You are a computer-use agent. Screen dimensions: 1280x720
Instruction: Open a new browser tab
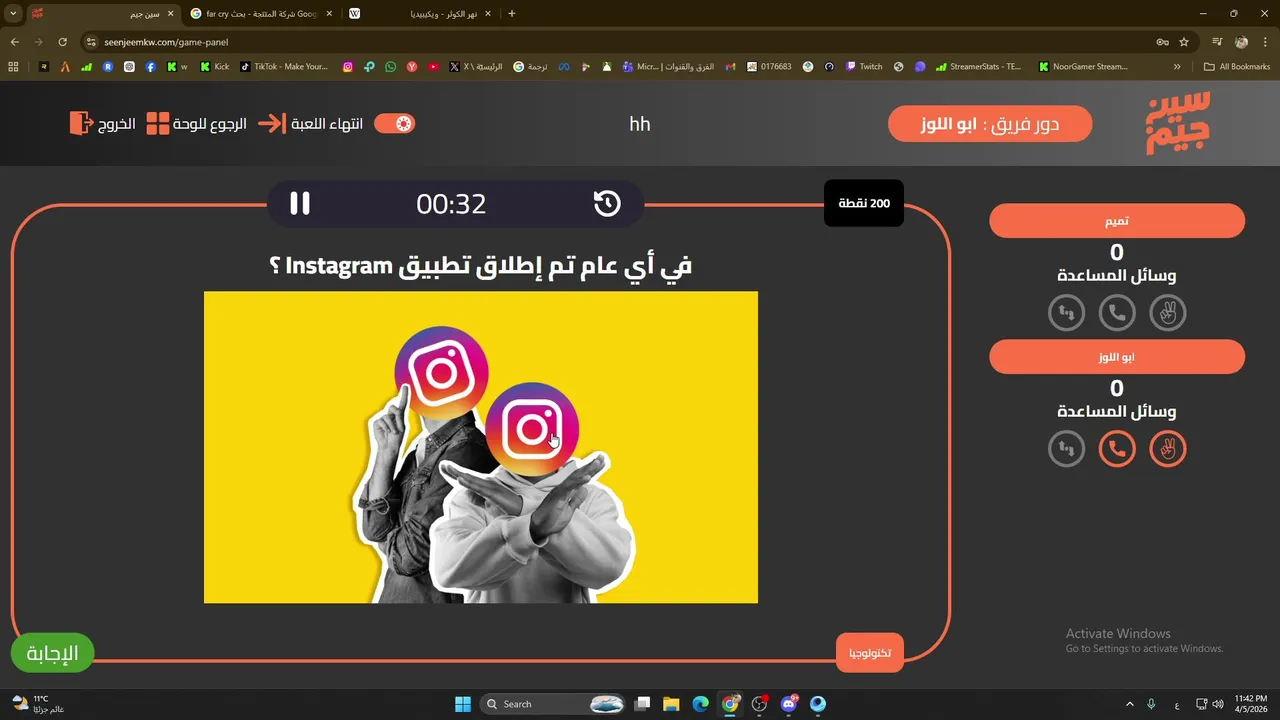click(512, 14)
